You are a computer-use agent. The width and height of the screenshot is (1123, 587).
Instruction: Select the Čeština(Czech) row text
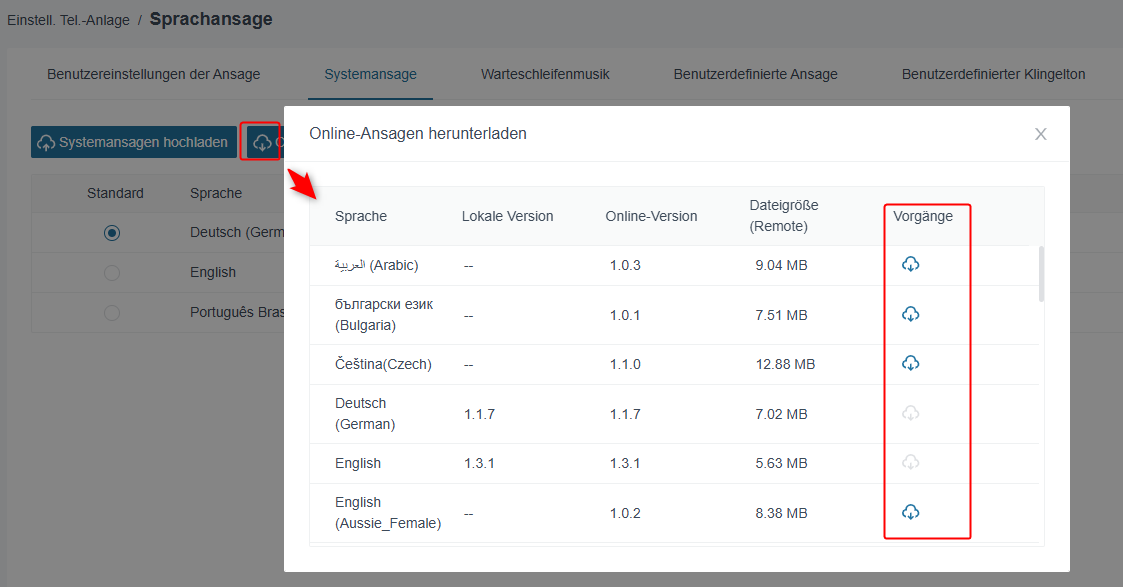(383, 364)
